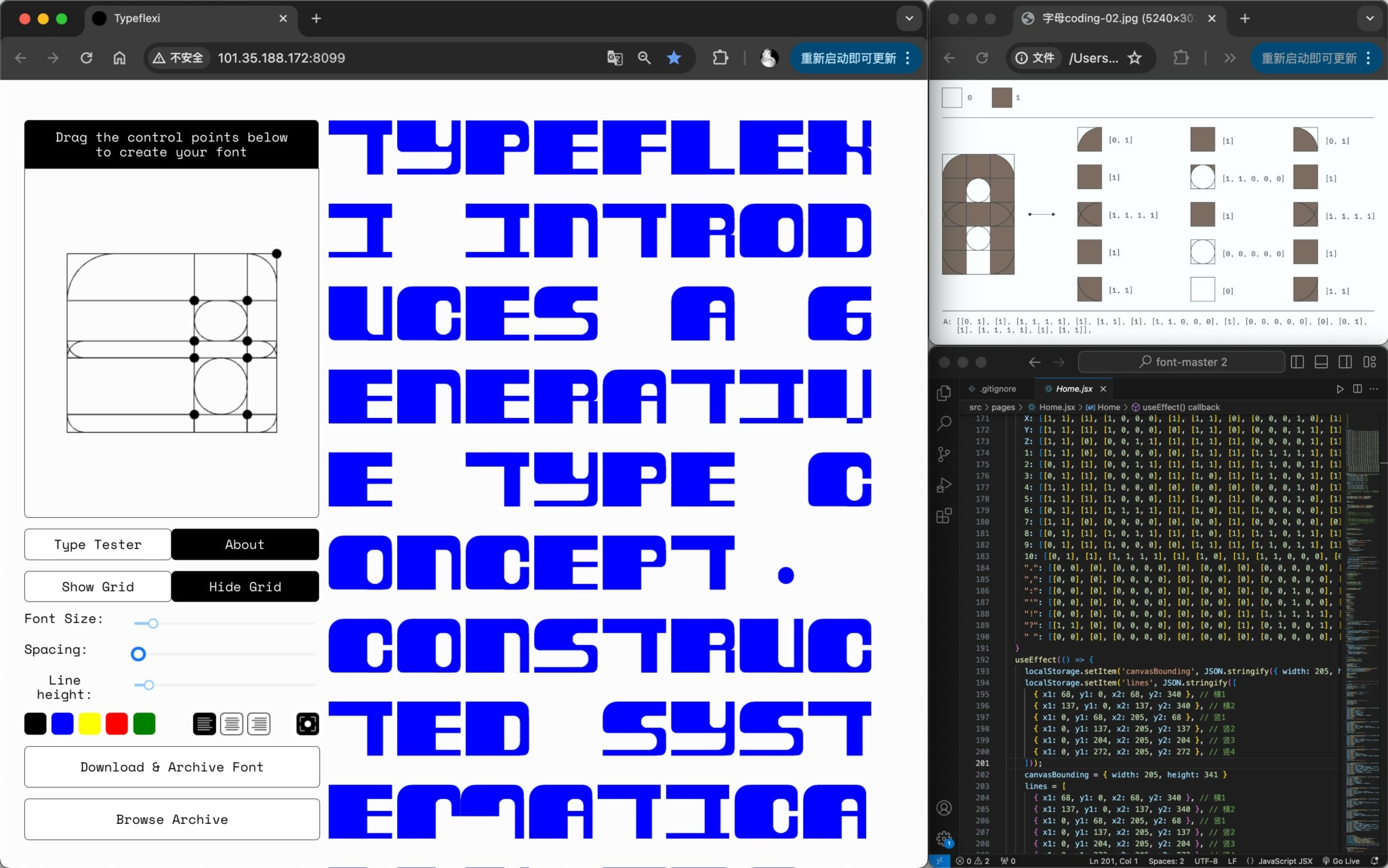Open the About view in Typeflexi
Image resolution: width=1388 pixels, height=868 pixels.
point(245,545)
